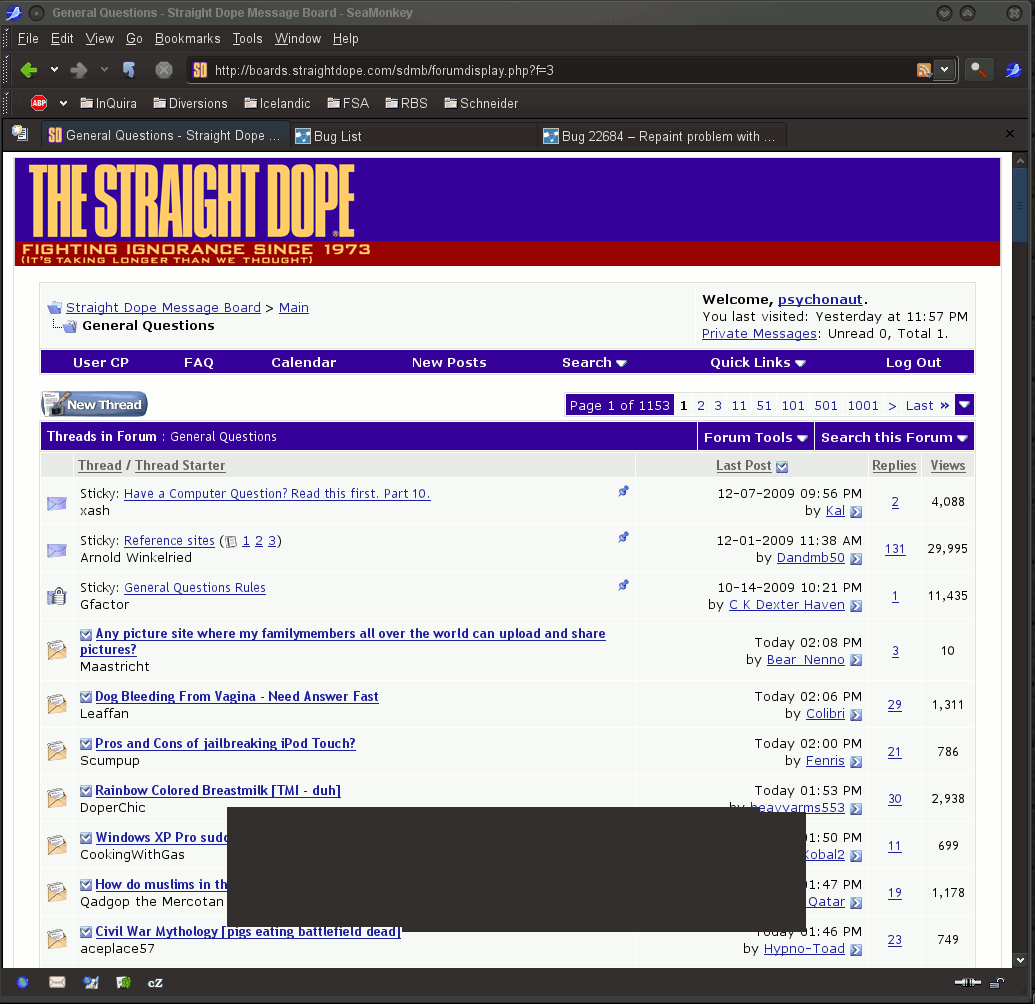The width and height of the screenshot is (1035, 1004).
Task: Toggle the Last Post sort order icon
Action: tap(782, 466)
